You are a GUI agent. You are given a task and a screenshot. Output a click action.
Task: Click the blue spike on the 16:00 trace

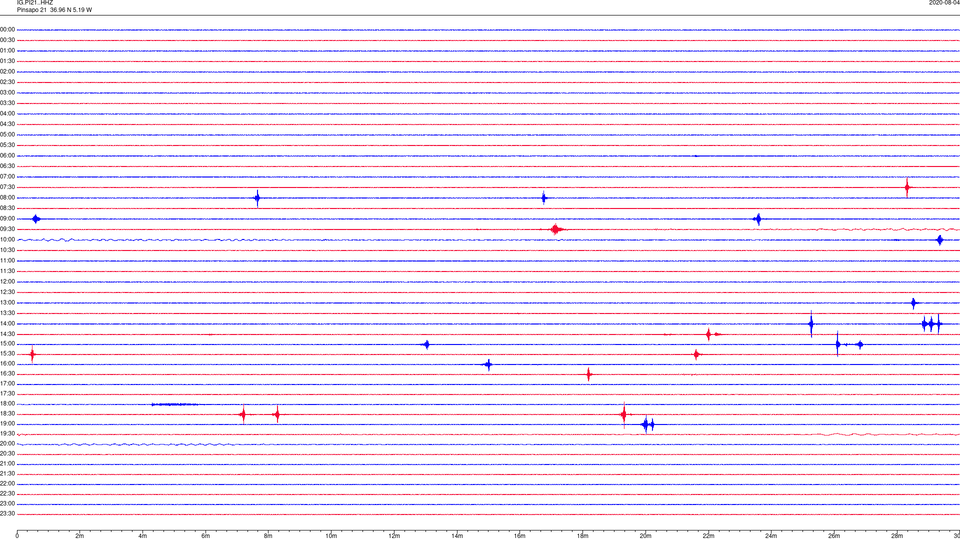tap(488, 365)
